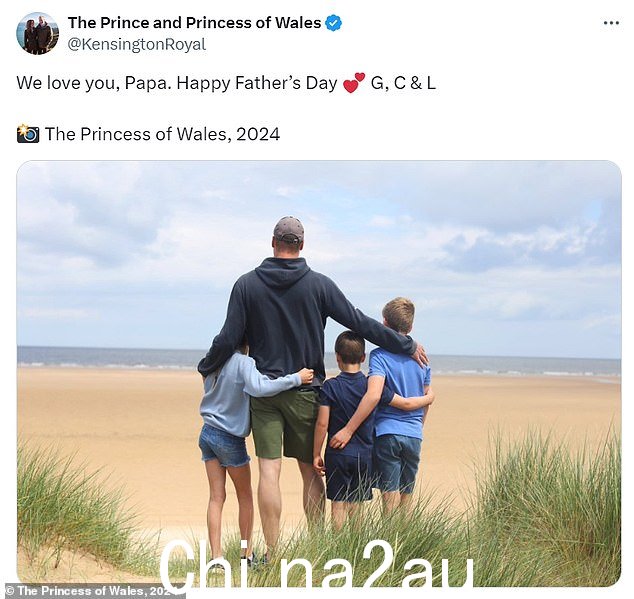Open the round profile avatar picture

[x=37, y=33]
